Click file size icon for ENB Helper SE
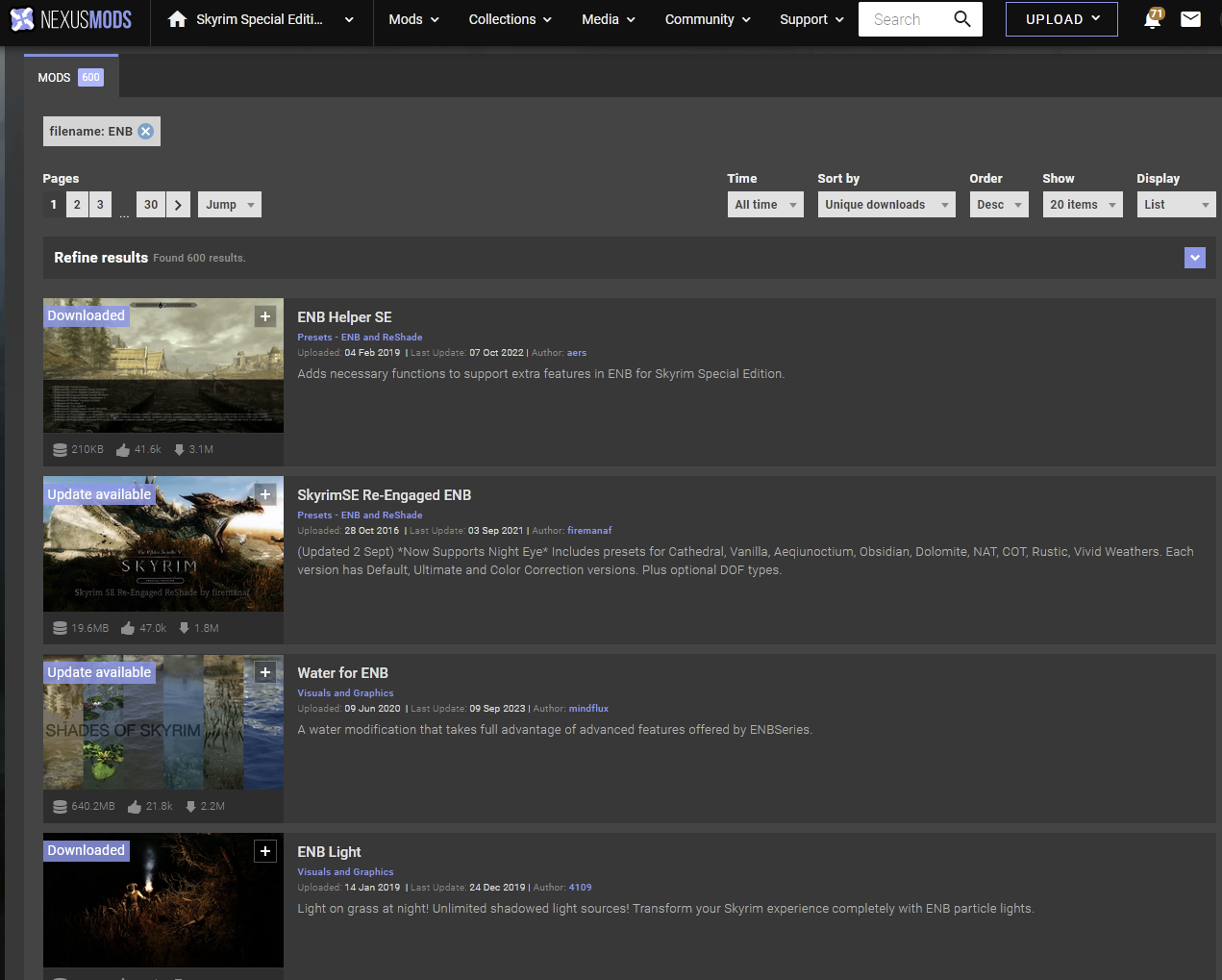This screenshot has height=980, width=1222. (x=60, y=450)
